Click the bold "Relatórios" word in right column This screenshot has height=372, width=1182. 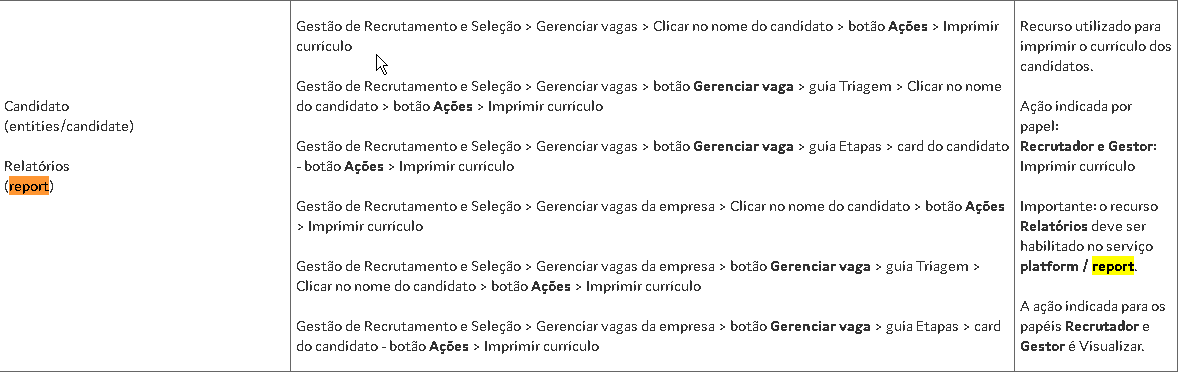(x=1053, y=226)
